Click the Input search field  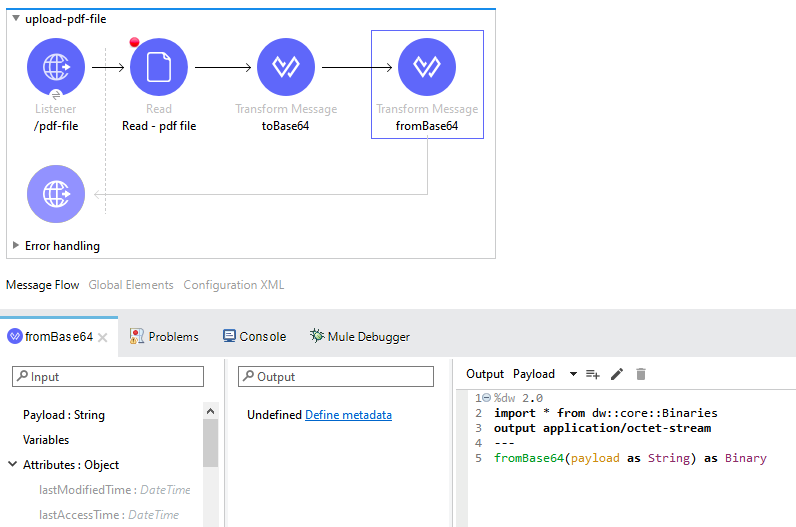[108, 377]
